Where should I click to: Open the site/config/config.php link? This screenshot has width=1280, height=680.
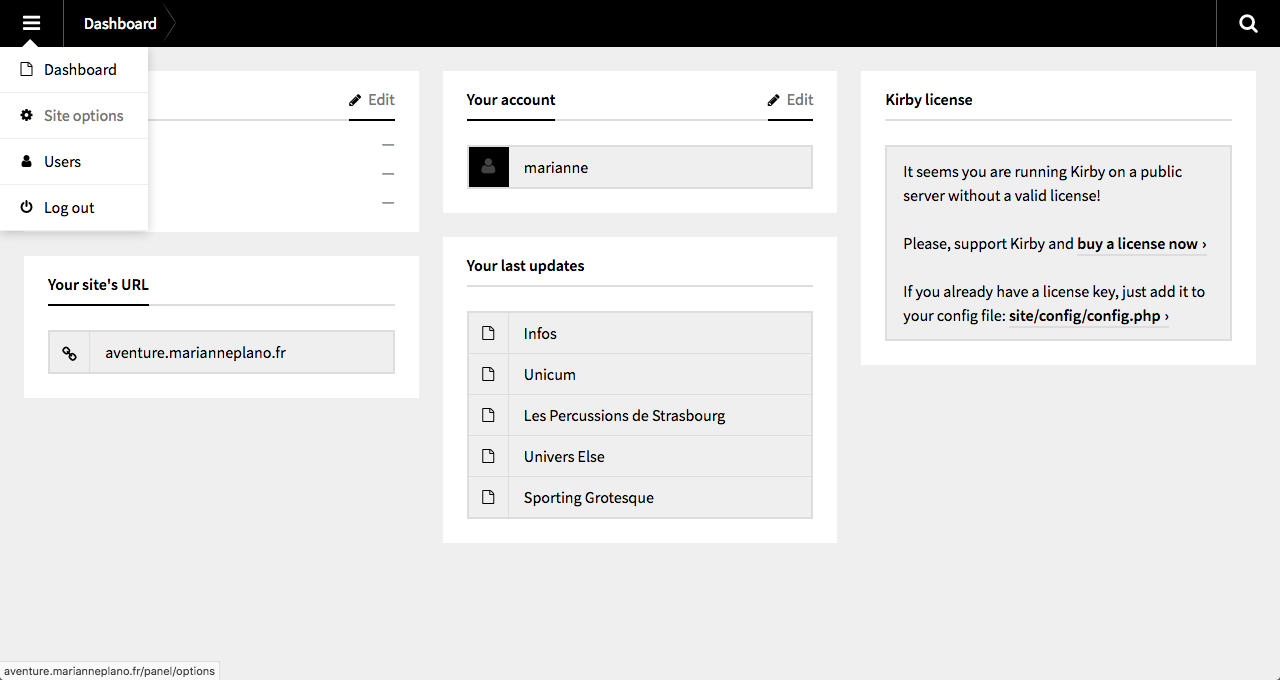1088,316
